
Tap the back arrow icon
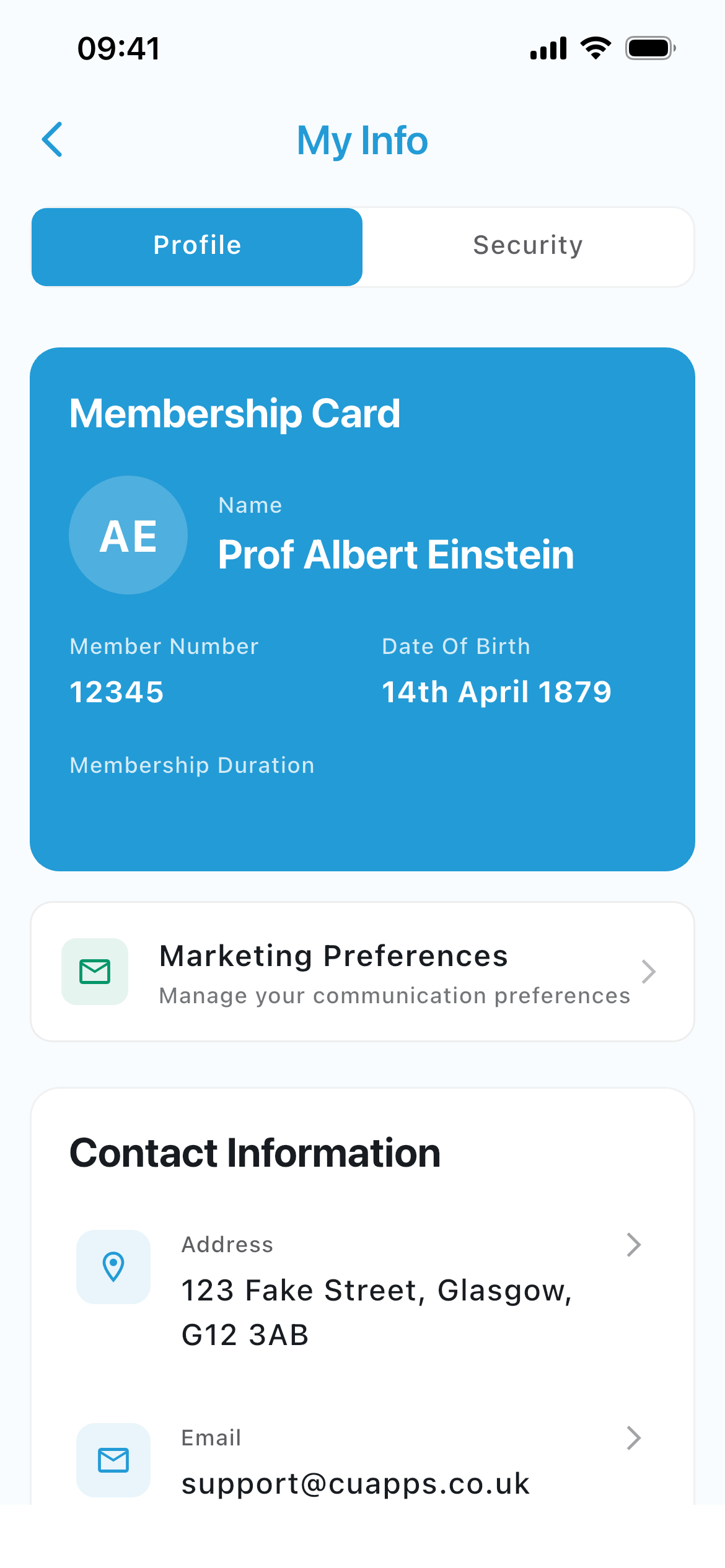[53, 139]
